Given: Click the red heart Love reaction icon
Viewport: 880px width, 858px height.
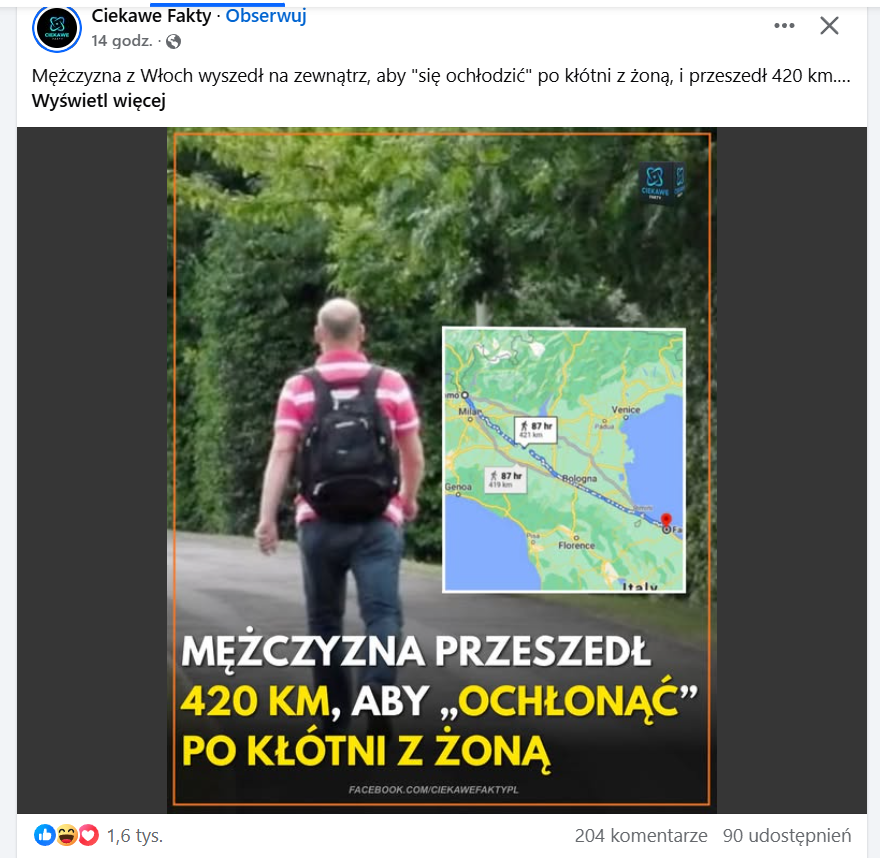Looking at the screenshot, I should pyautogui.click(x=88, y=835).
